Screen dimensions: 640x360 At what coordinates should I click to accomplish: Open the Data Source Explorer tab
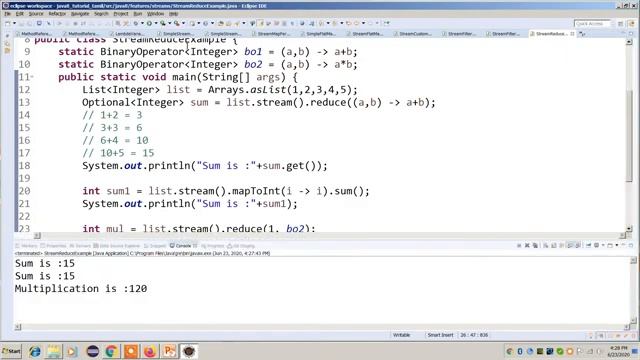(117, 246)
